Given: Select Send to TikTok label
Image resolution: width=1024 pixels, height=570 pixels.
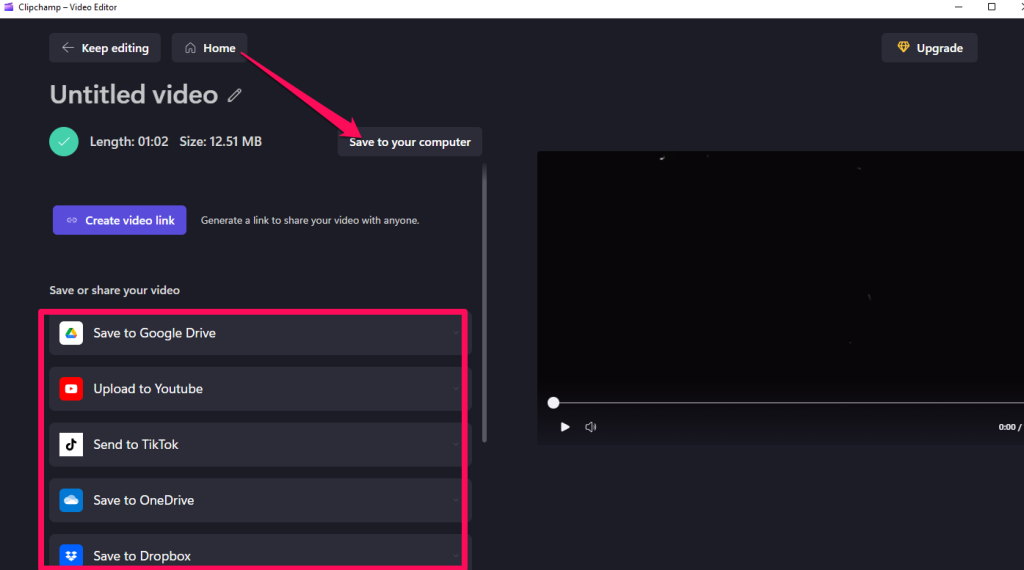Looking at the screenshot, I should pos(136,445).
